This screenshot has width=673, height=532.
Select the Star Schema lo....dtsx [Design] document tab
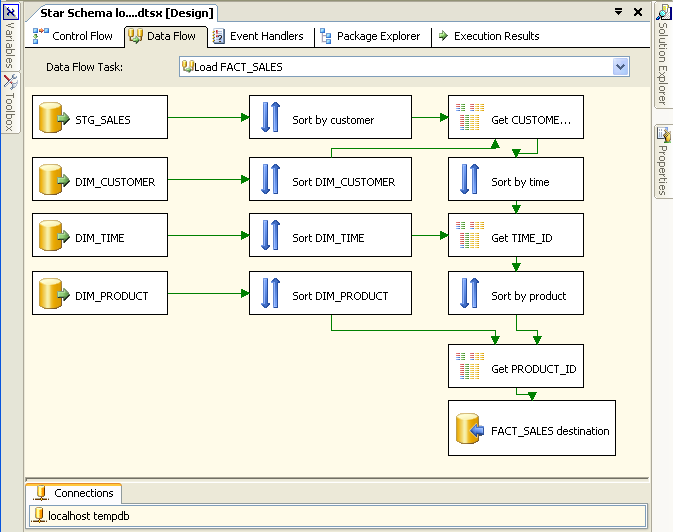[x=126, y=13]
